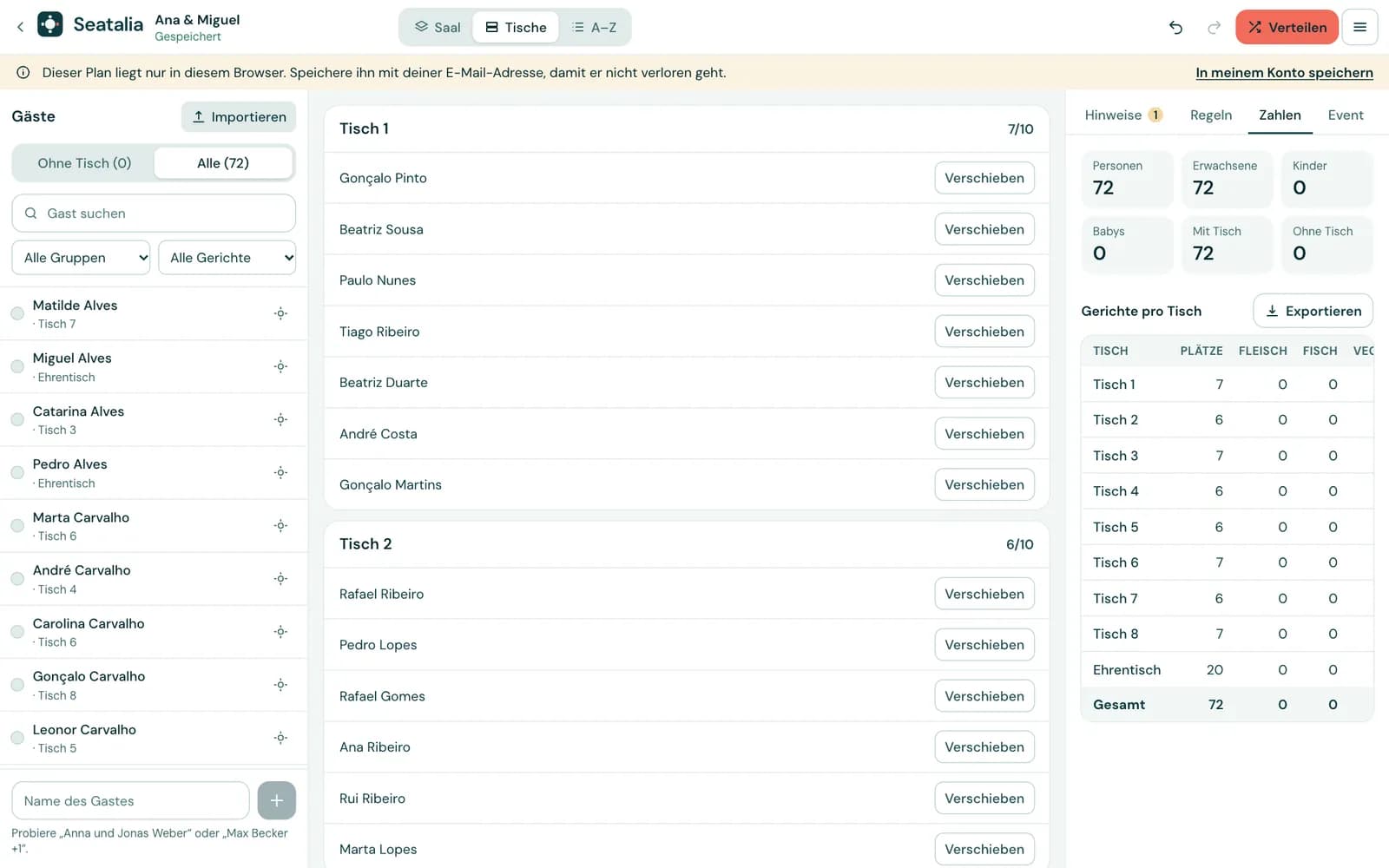Select the circle beside Miguel Alves
Screen dimensions: 1389x868
[17, 366]
